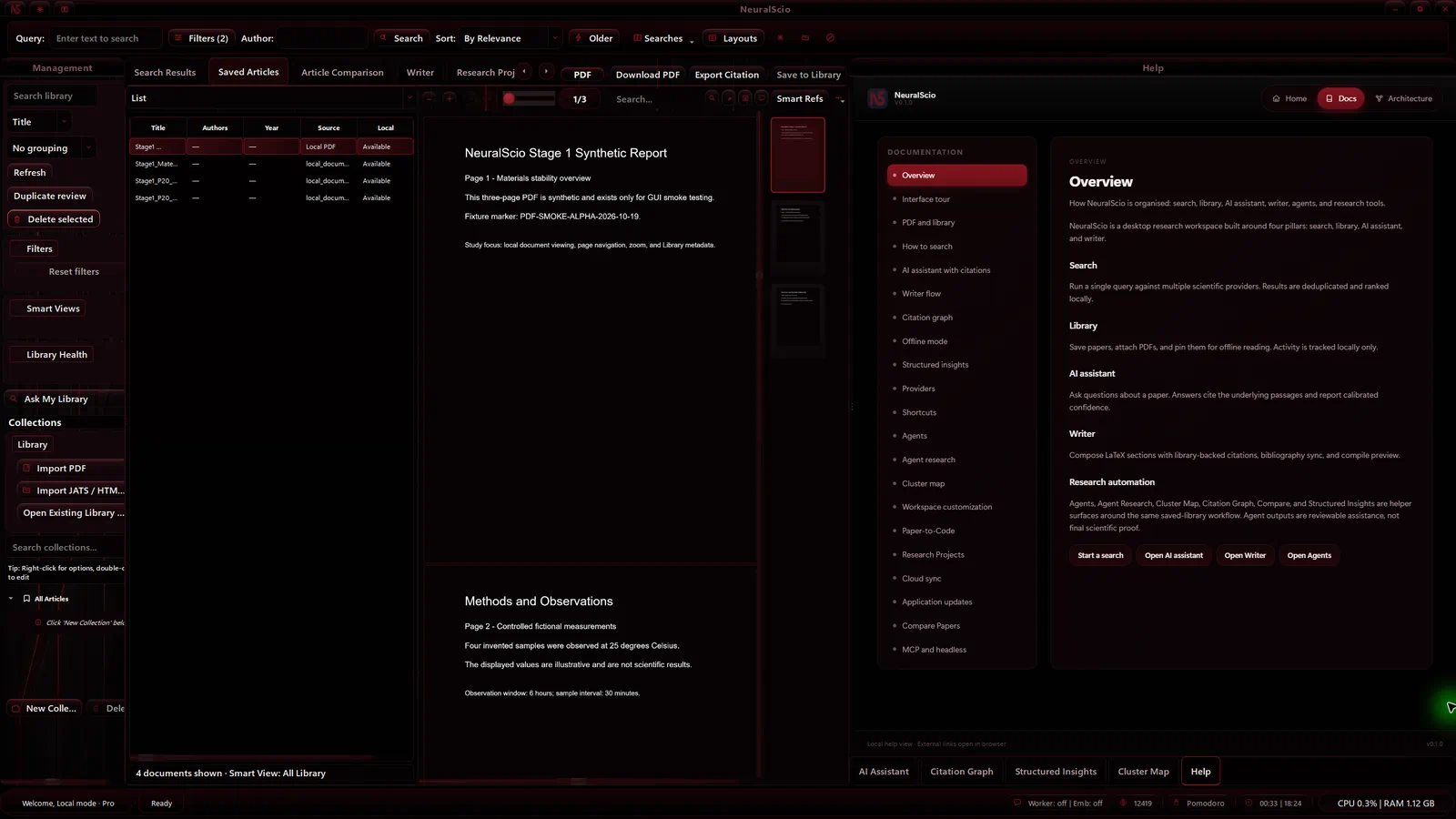Click the PDF zoom slider handle
Image resolution: width=1456 pixels, height=819 pixels.
coord(509,98)
